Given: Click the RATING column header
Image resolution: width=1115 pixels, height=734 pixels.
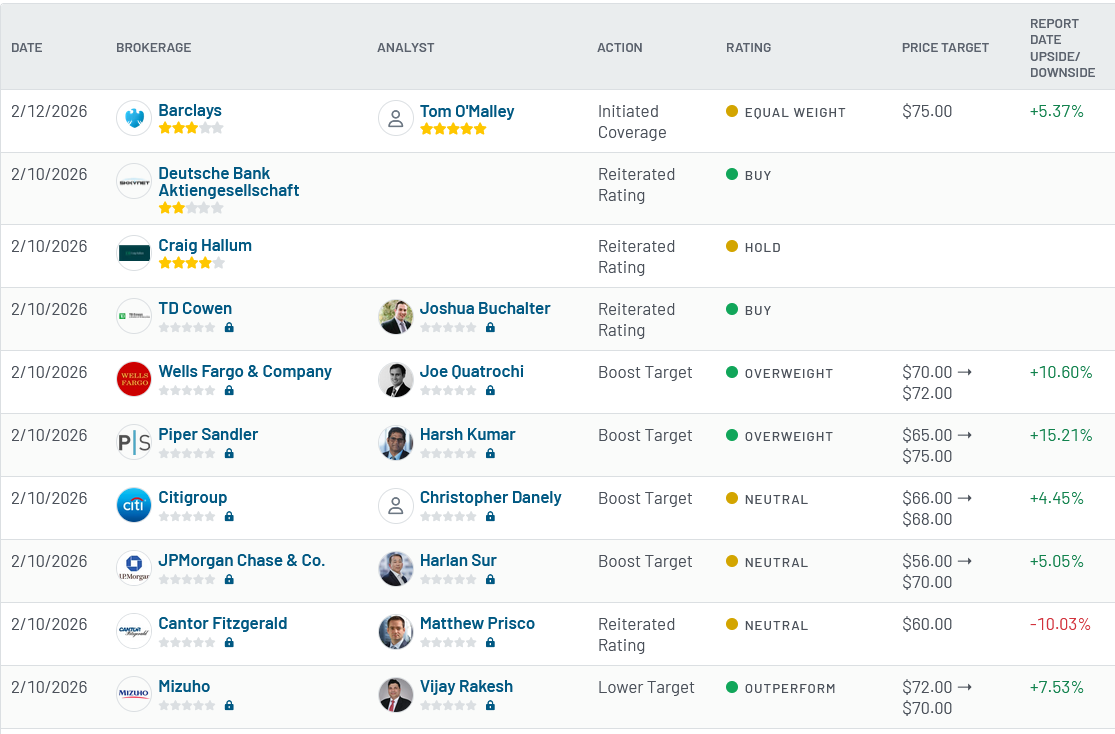Looking at the screenshot, I should 748,48.
